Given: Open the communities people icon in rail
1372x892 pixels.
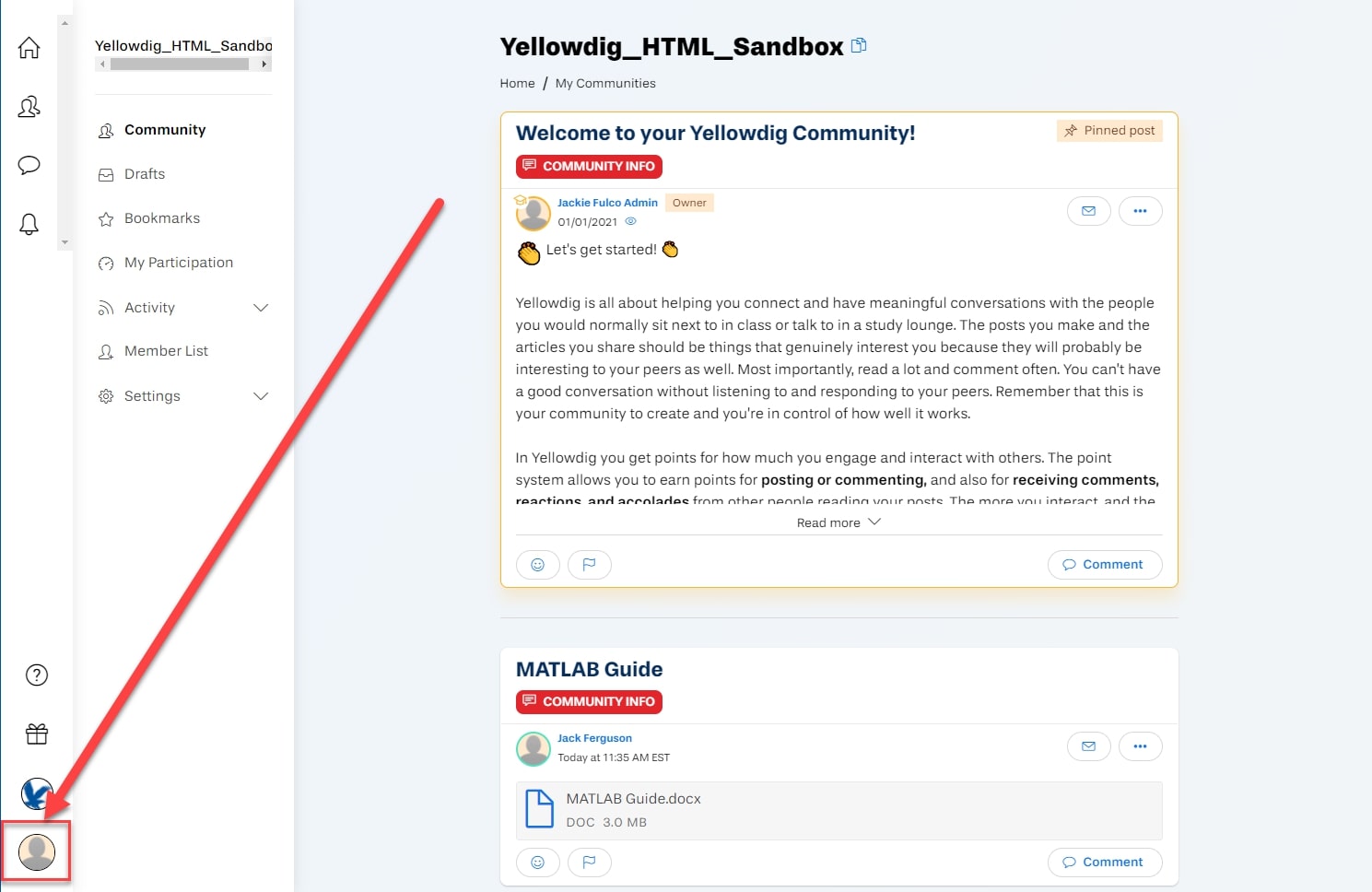Looking at the screenshot, I should point(29,107).
